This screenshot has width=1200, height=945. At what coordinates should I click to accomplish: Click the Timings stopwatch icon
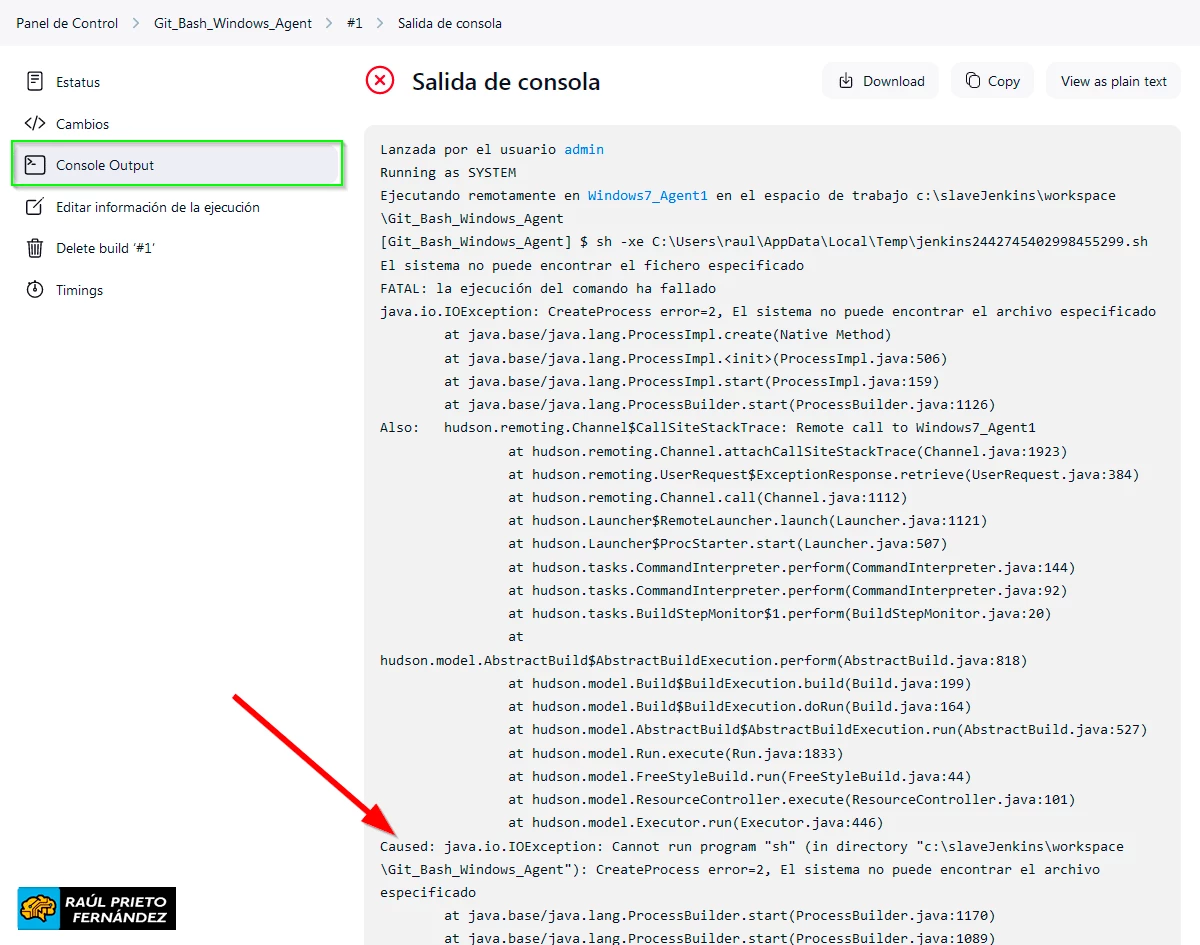pos(35,290)
